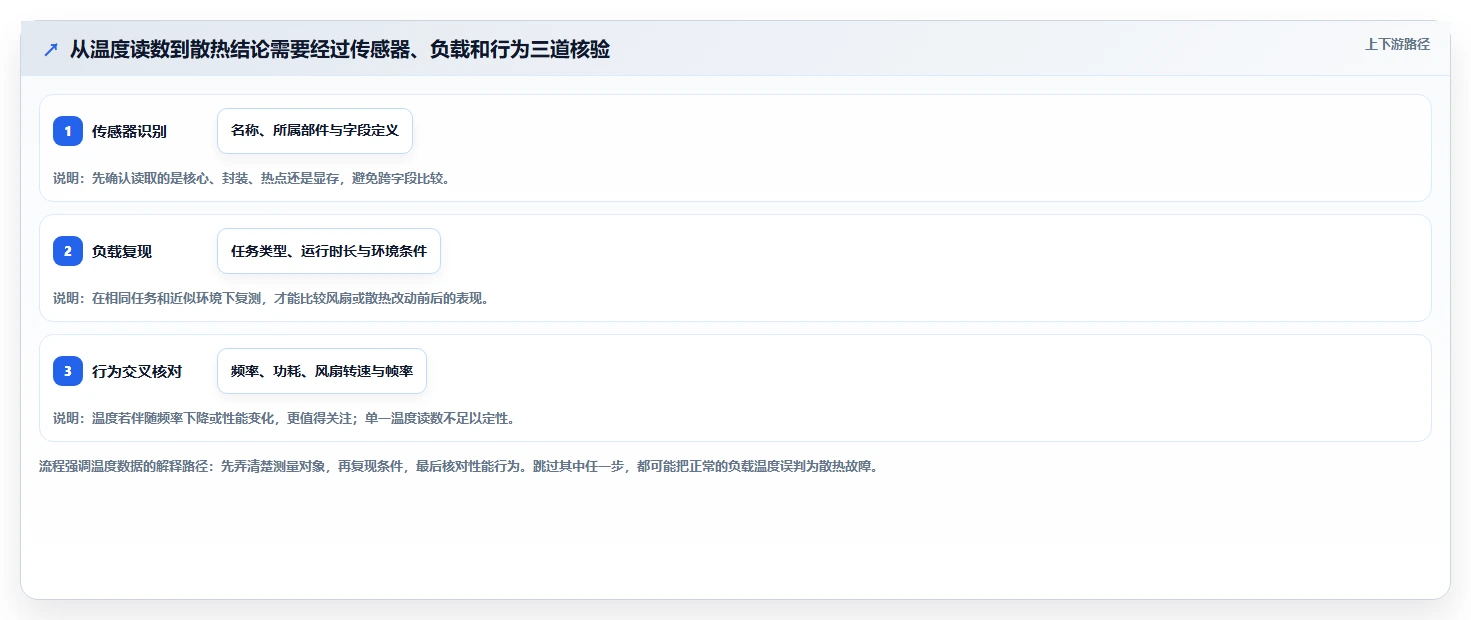Open the 任务类型、运行时长与环境条件 chip

(329, 251)
